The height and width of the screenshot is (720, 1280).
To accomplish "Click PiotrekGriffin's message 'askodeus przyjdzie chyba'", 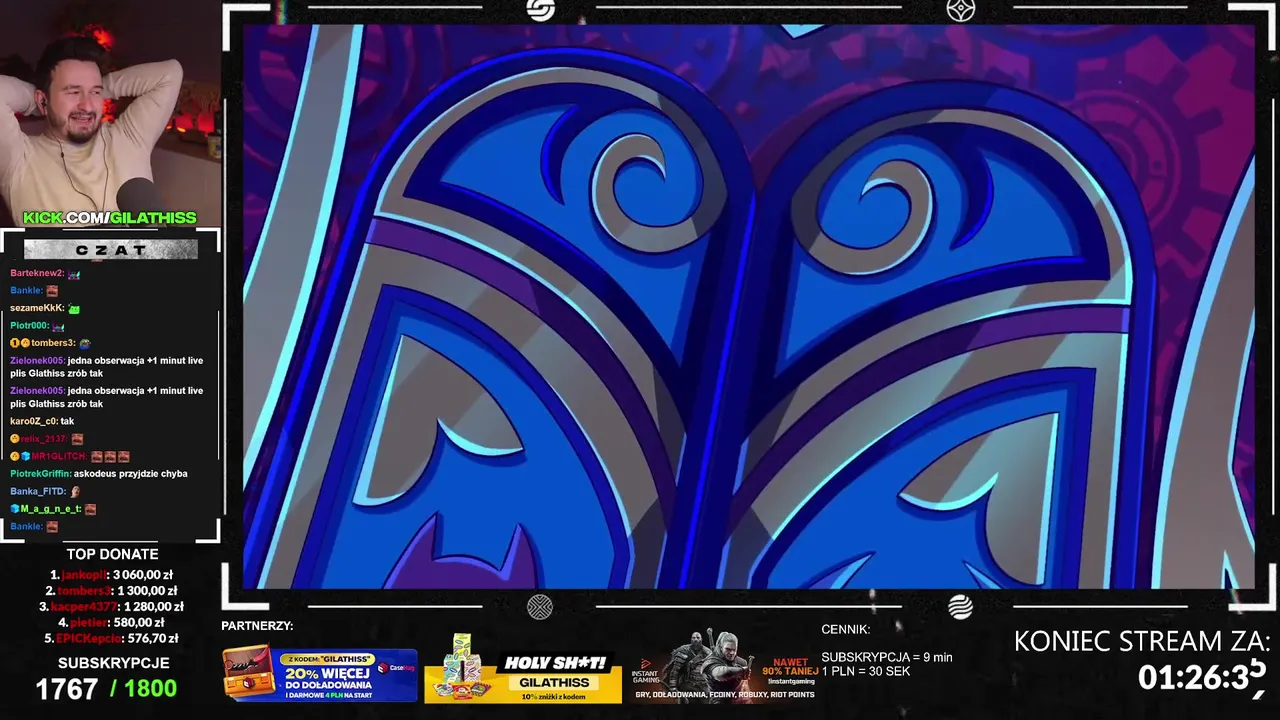I will 130,474.
